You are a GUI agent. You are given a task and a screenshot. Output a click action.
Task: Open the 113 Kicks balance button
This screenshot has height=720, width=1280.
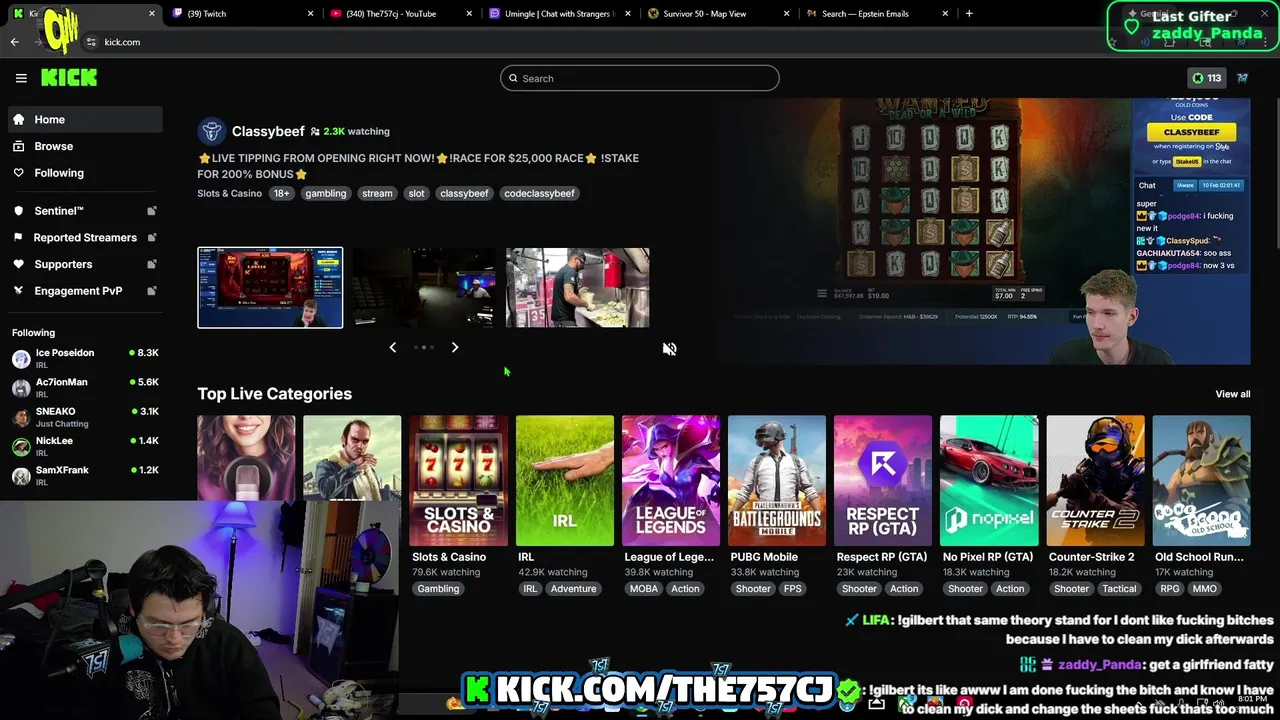(x=1205, y=78)
